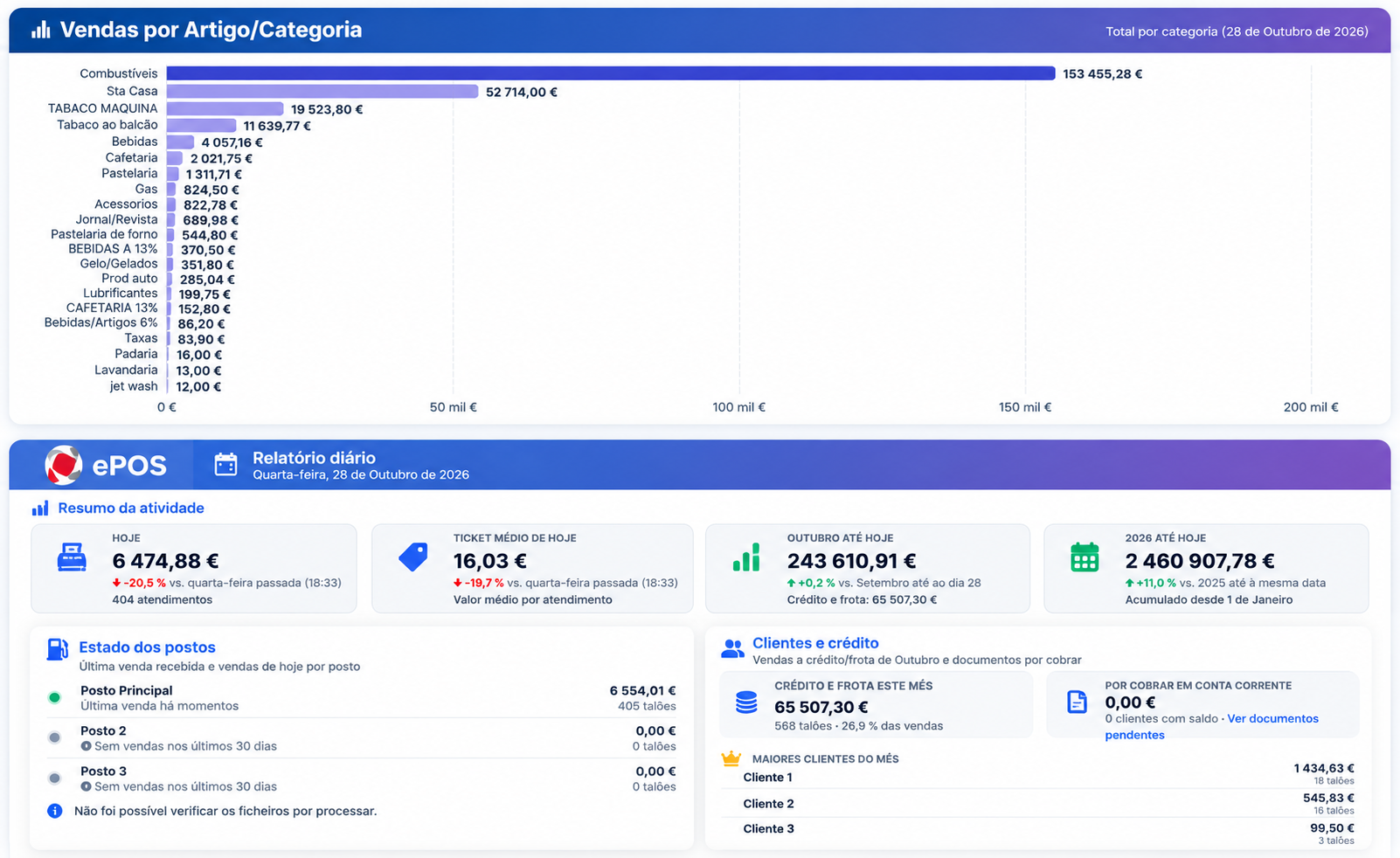The height and width of the screenshot is (858, 1400).
Task: Click the 243 610,91 € October total
Action: coord(851,561)
